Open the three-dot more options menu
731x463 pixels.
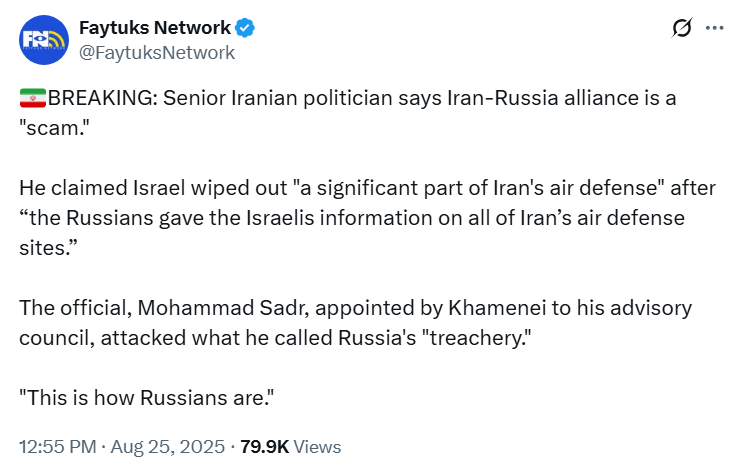coord(714,28)
